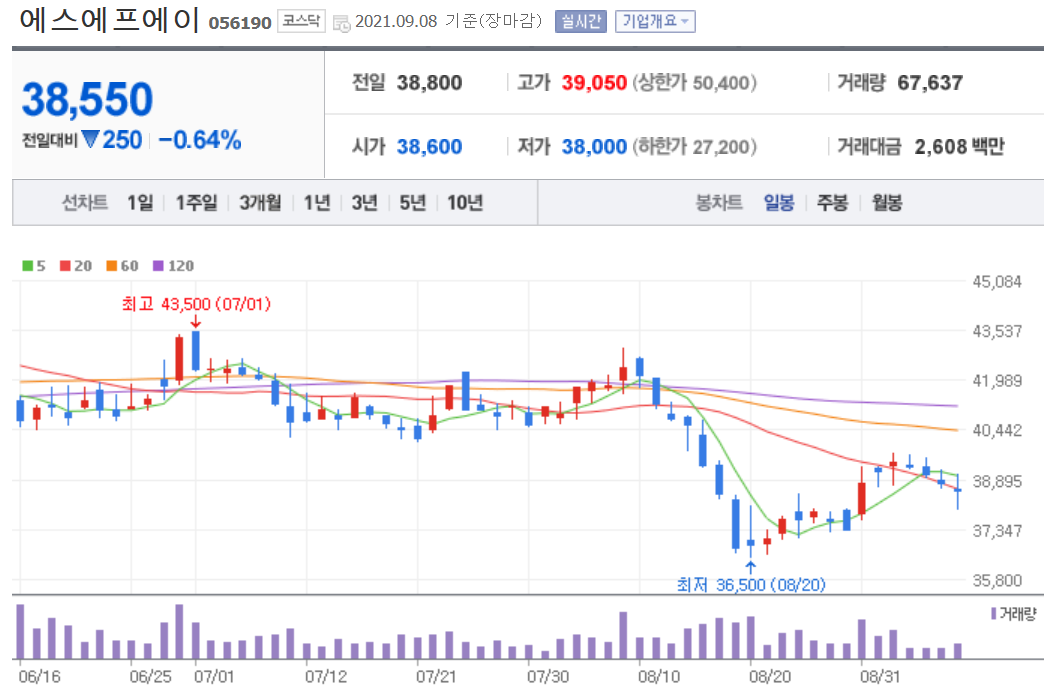
Task: Click the 봉차트 label
Action: pos(719,202)
